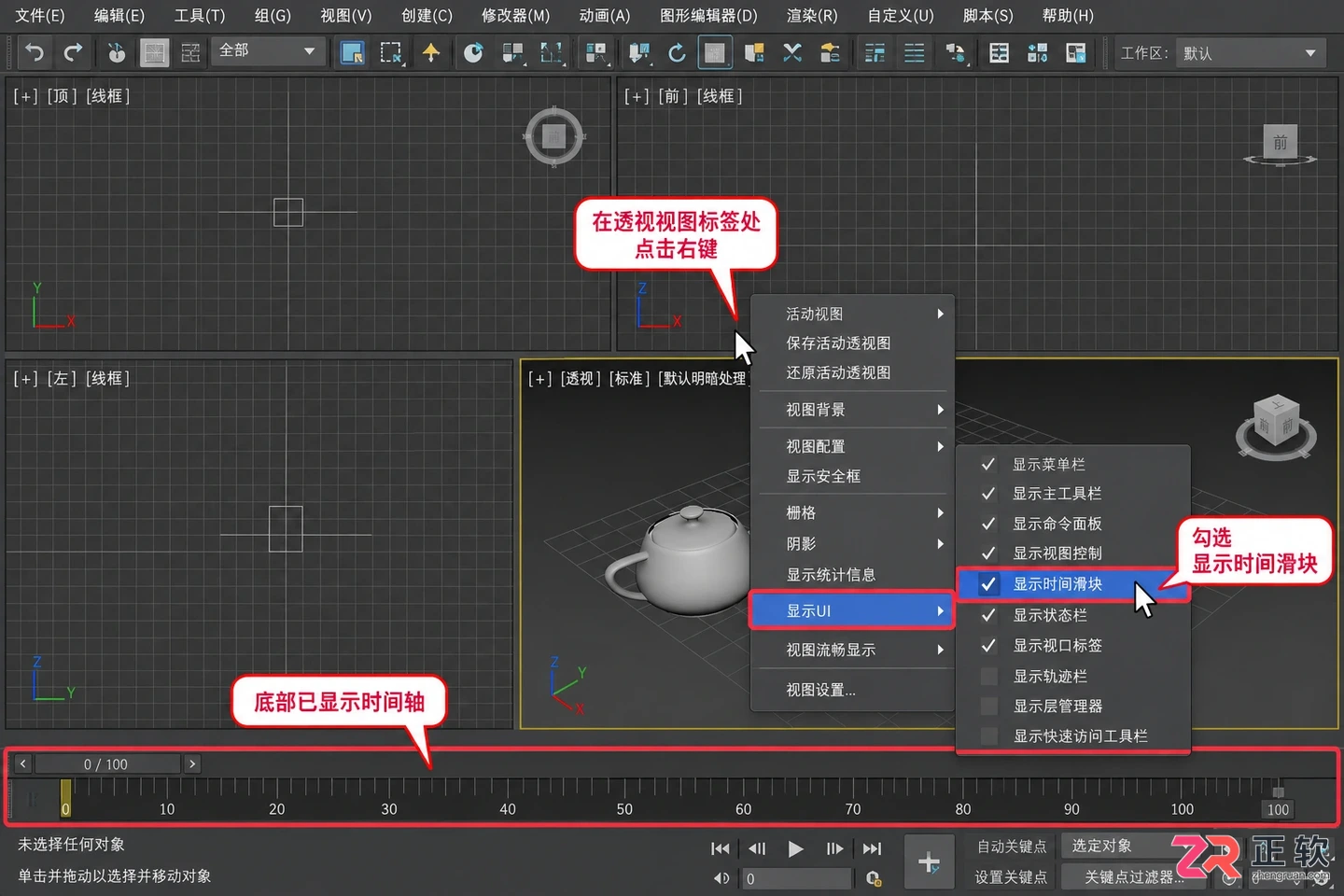Click the 前 ViewCube face in front viewport
This screenshot has width=1344, height=896.
tap(1280, 142)
